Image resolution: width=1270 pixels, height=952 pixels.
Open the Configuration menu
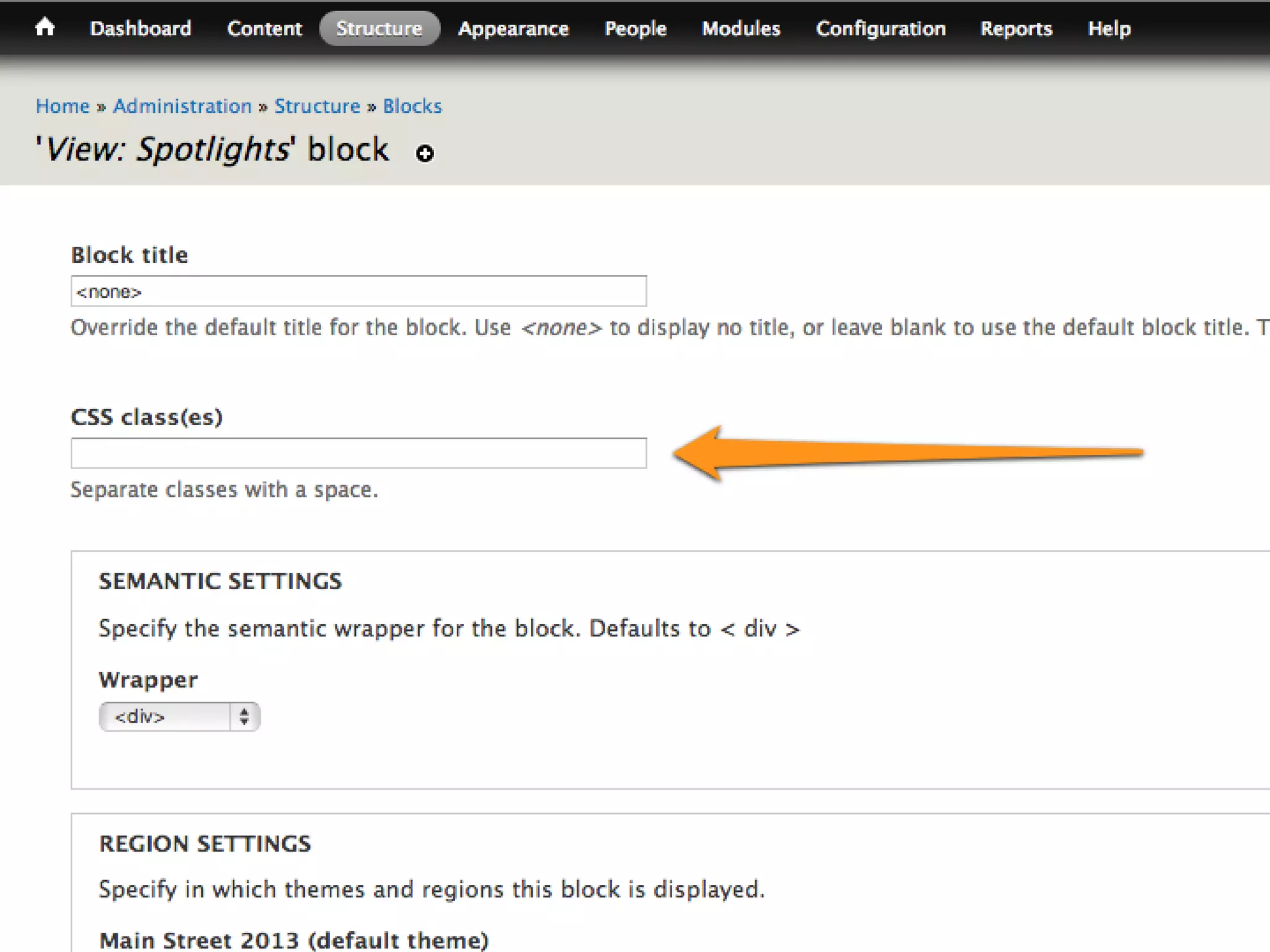click(881, 29)
